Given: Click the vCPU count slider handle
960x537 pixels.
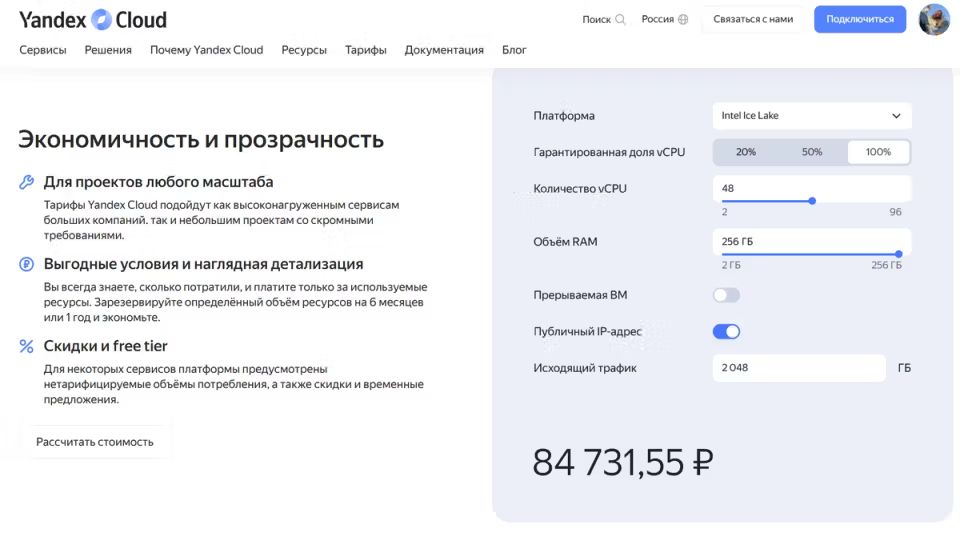Looking at the screenshot, I should click(812, 201).
